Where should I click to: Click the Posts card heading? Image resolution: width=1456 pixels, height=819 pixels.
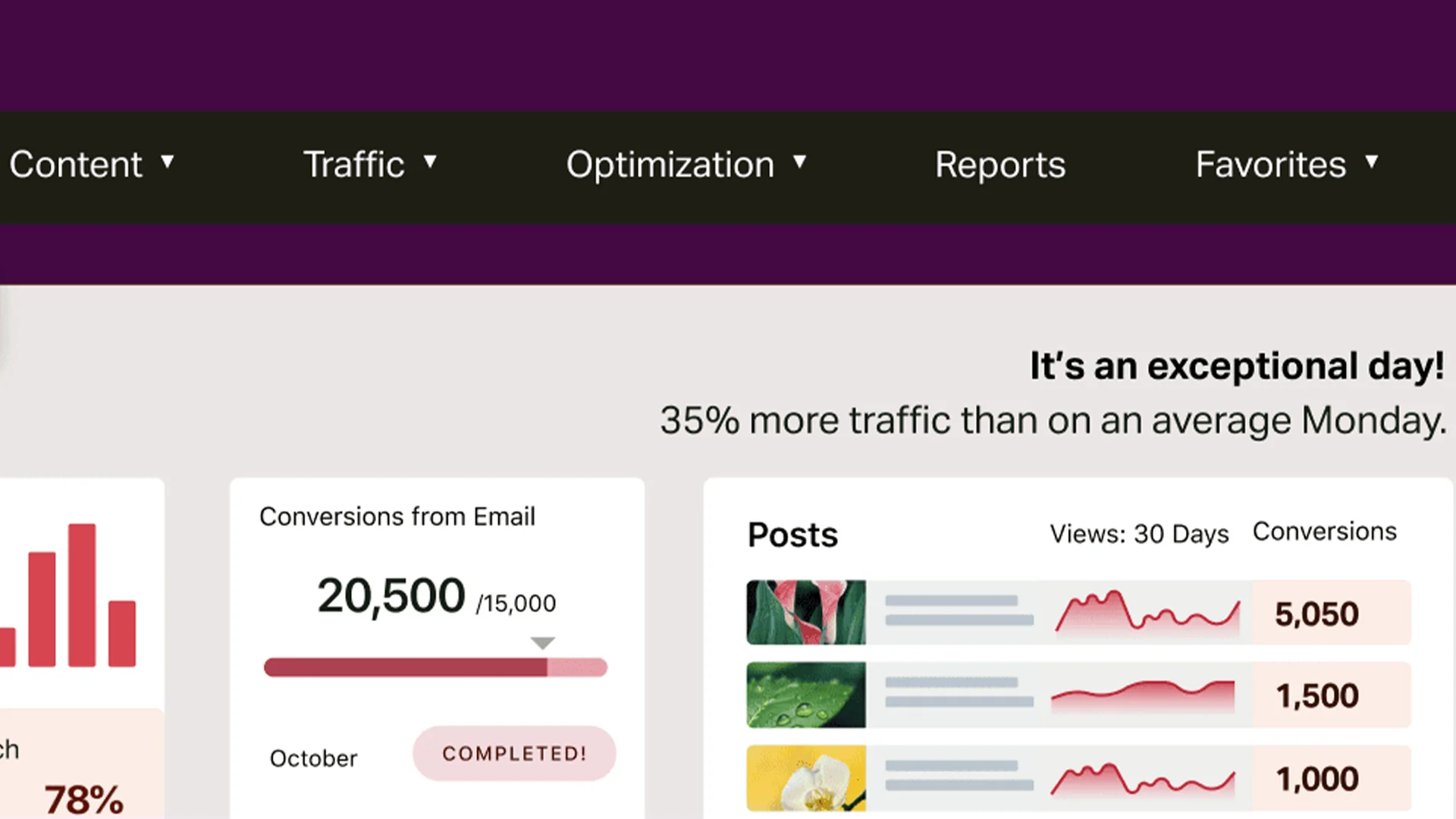point(792,535)
